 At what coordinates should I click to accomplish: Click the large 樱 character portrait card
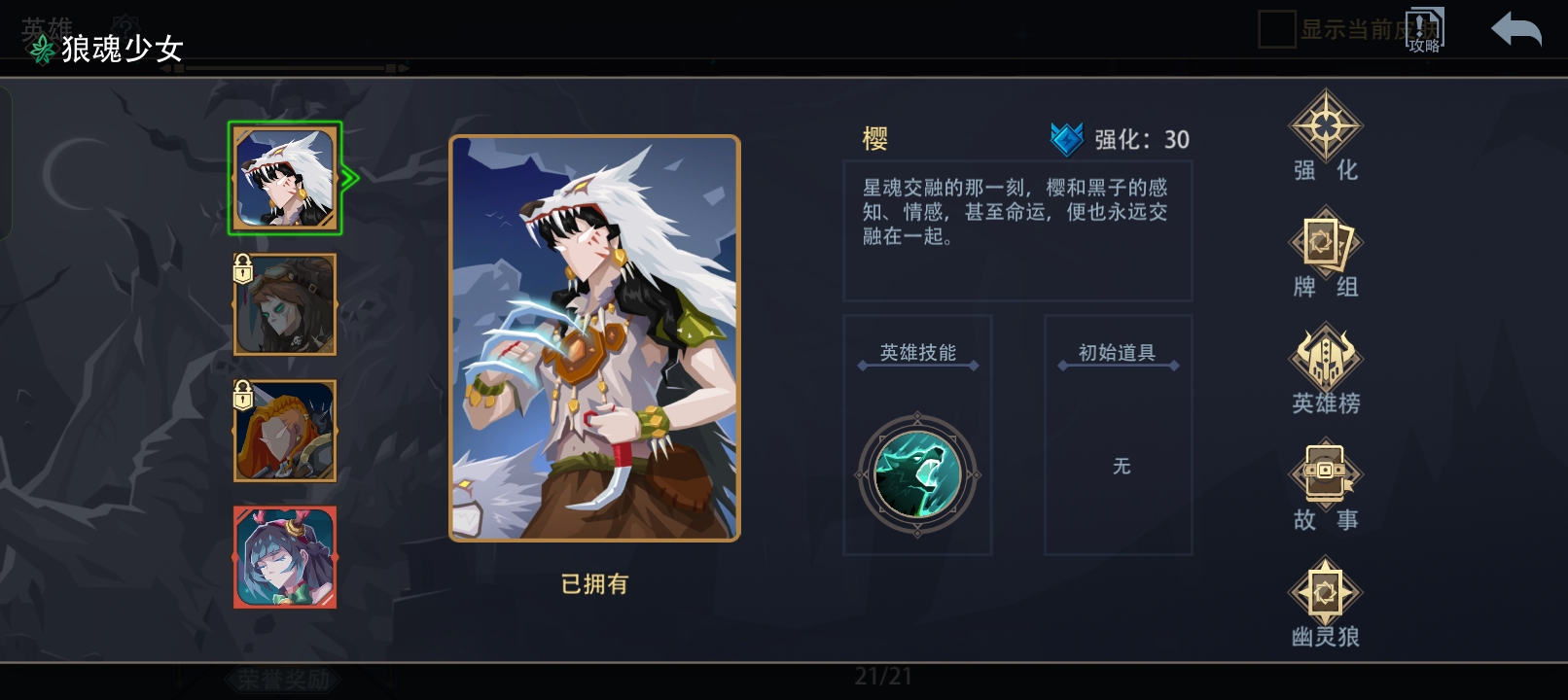594,338
